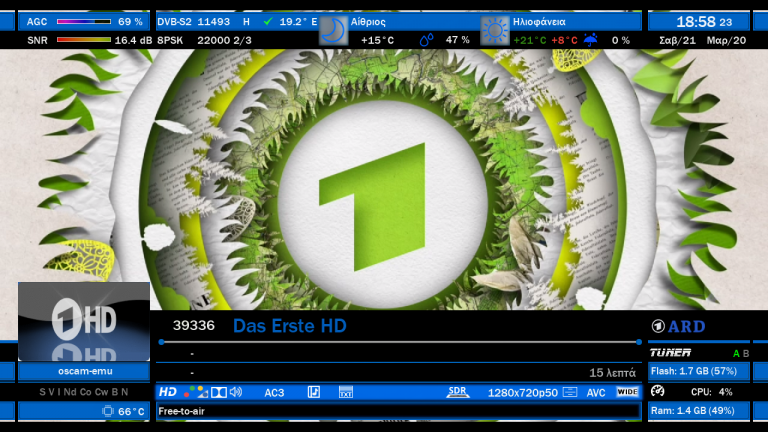This screenshot has height=432, width=768.
Task: Click the TUNER label
Action: [670, 353]
